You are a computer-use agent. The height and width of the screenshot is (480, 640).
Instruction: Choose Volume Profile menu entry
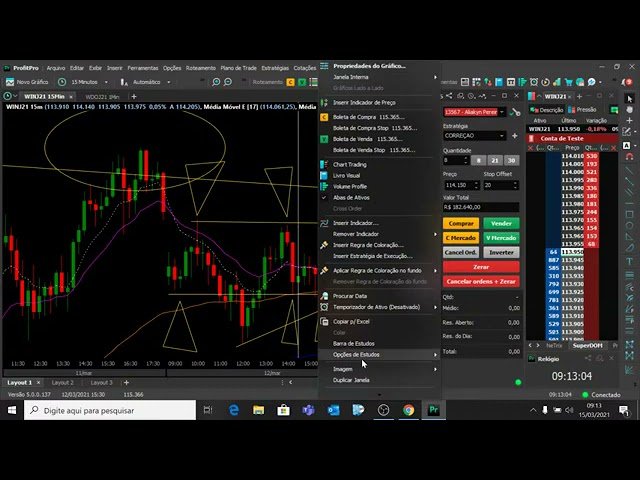(x=350, y=187)
